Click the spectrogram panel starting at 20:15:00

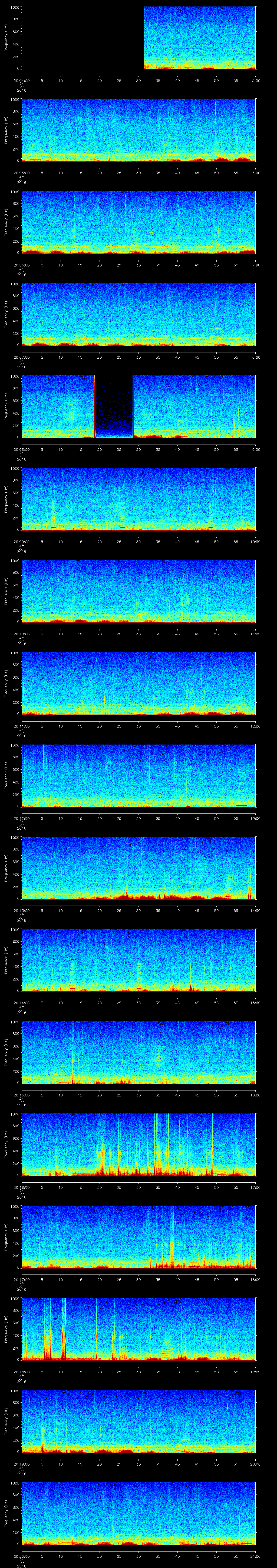click(x=139, y=1052)
